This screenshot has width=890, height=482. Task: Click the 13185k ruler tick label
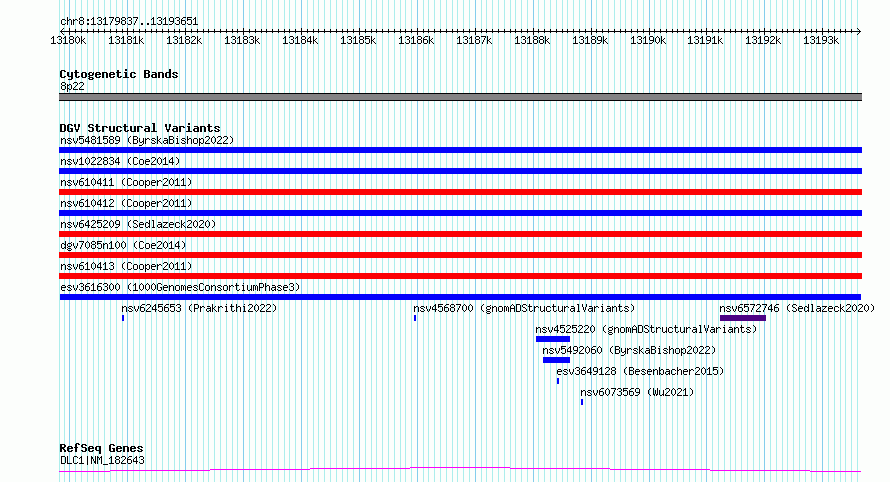tap(358, 40)
